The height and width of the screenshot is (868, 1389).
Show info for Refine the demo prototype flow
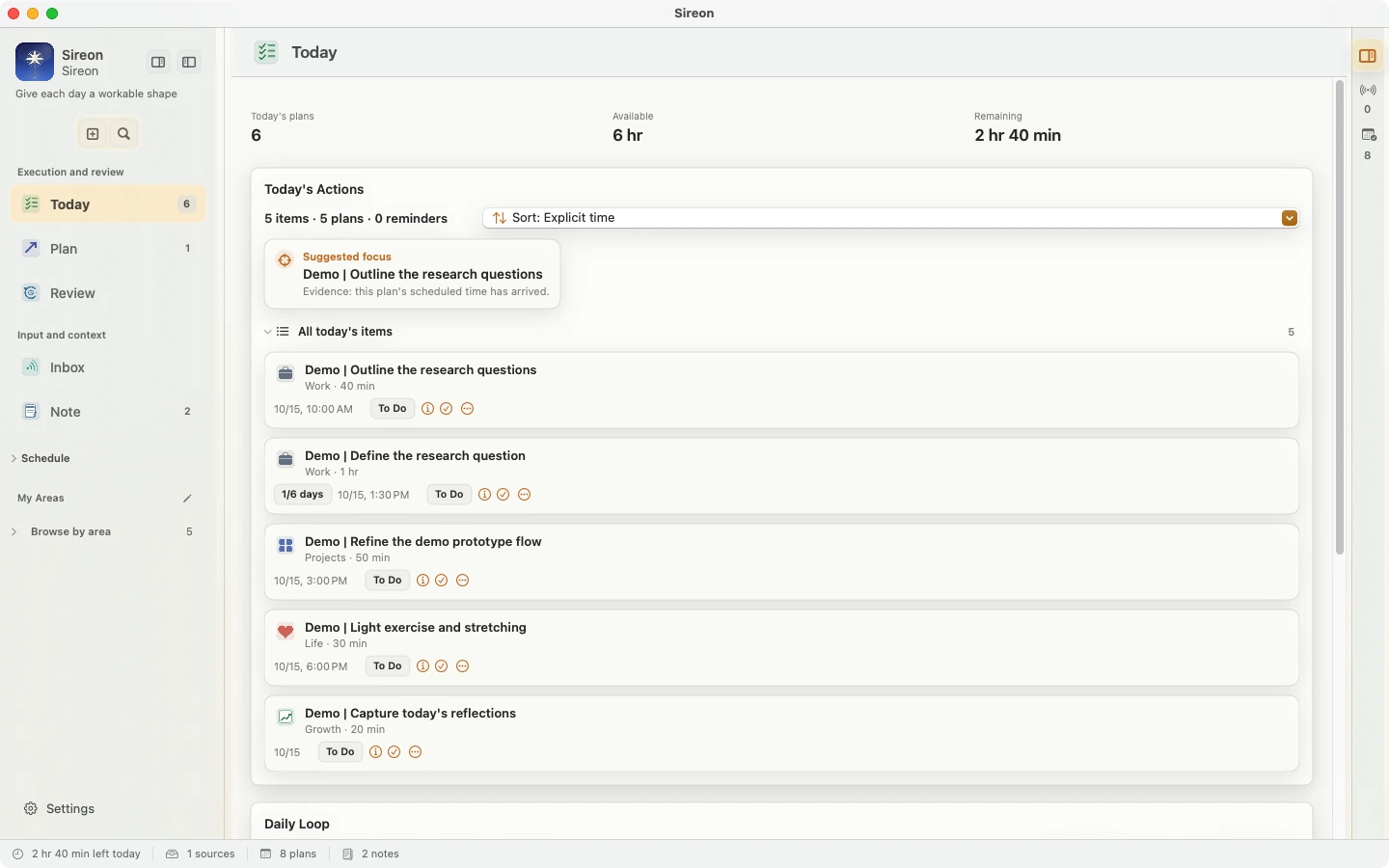pos(422,581)
